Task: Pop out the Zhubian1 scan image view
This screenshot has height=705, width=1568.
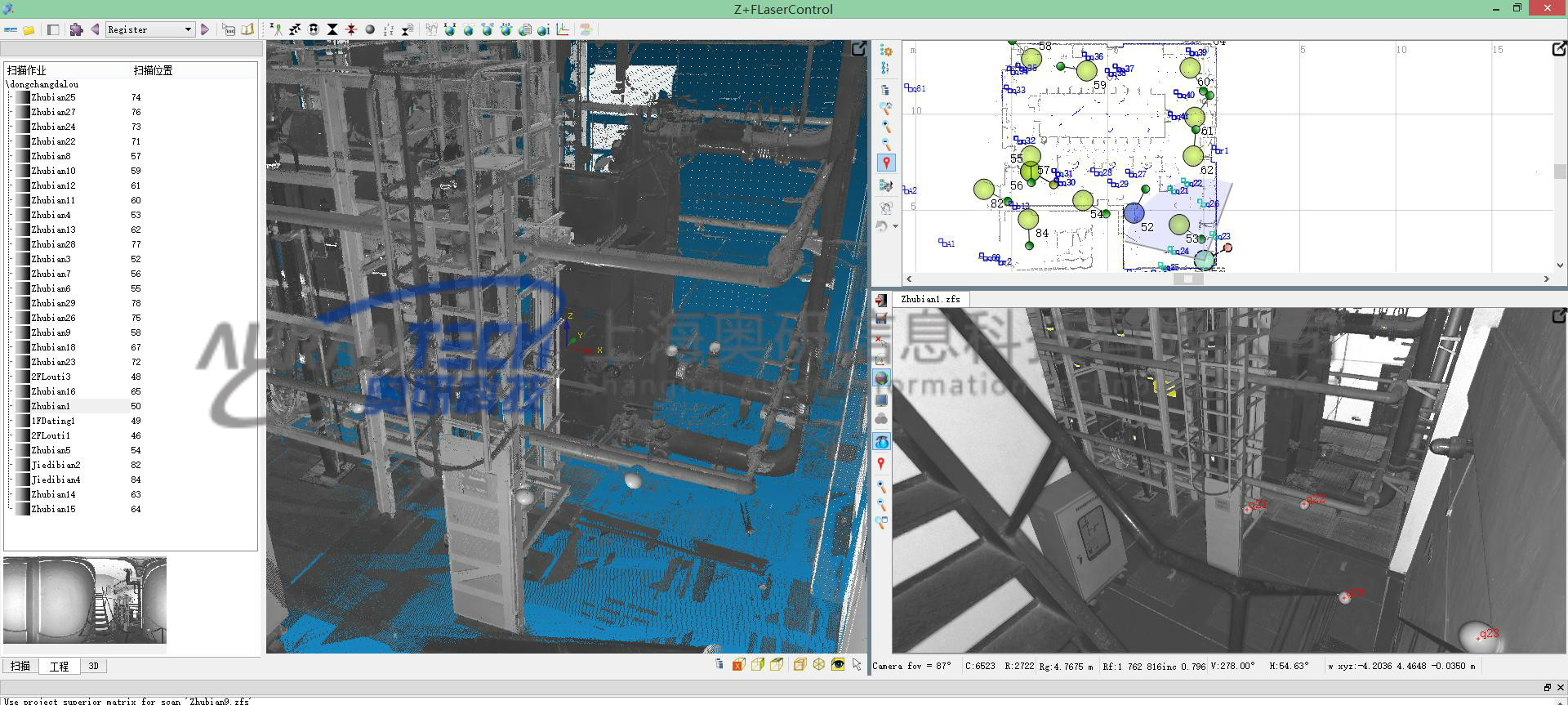Action: click(1559, 315)
